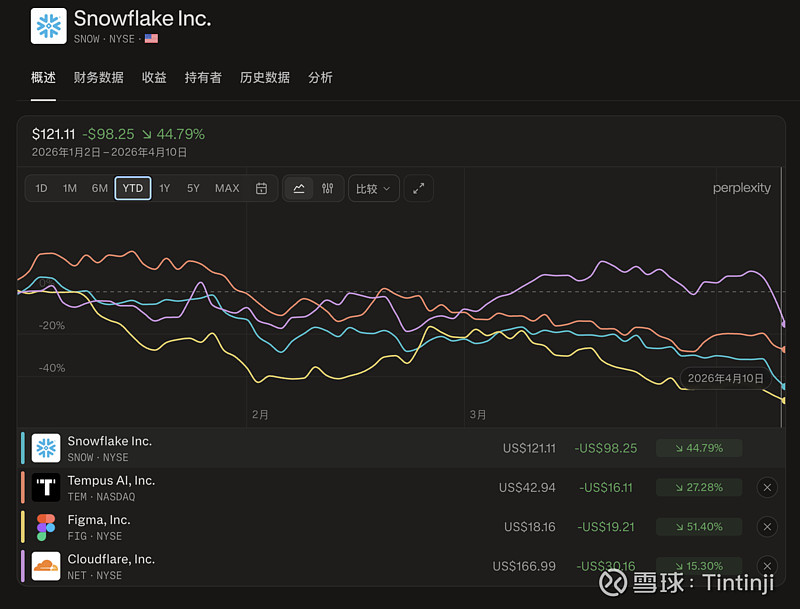Click the Snowflake logo icon in header
The height and width of the screenshot is (609, 800).
coord(48,26)
